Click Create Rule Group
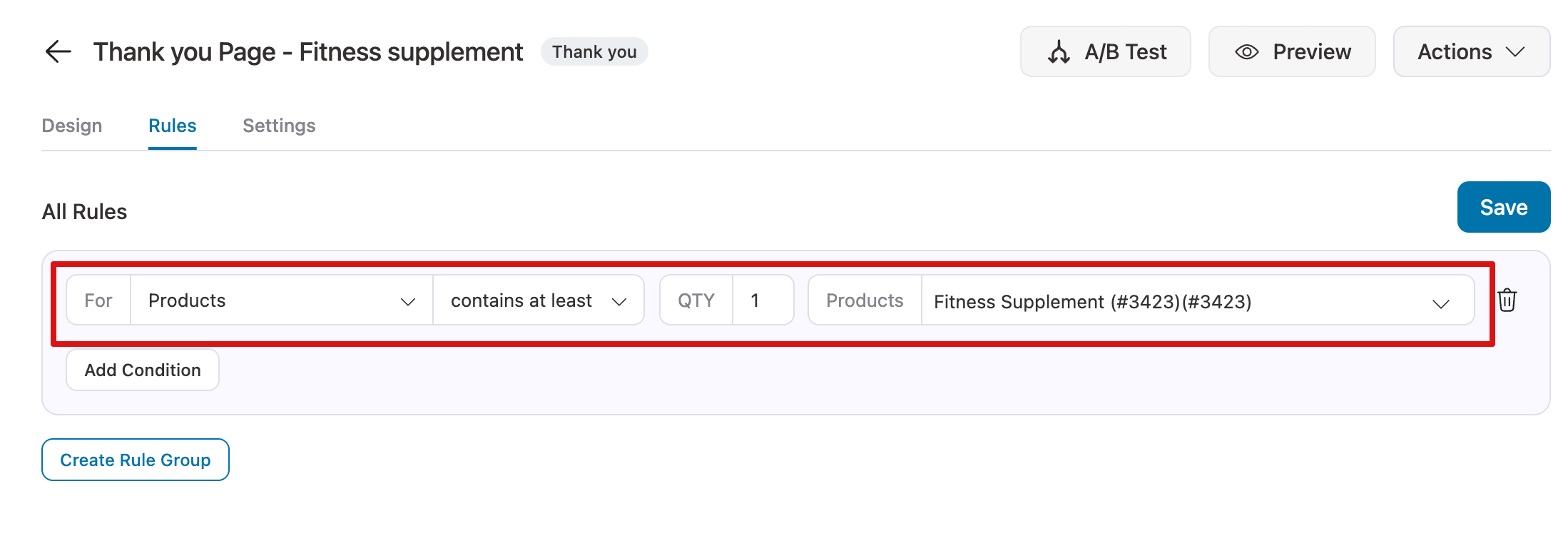Viewport: 1568px width, 551px height. [135, 460]
